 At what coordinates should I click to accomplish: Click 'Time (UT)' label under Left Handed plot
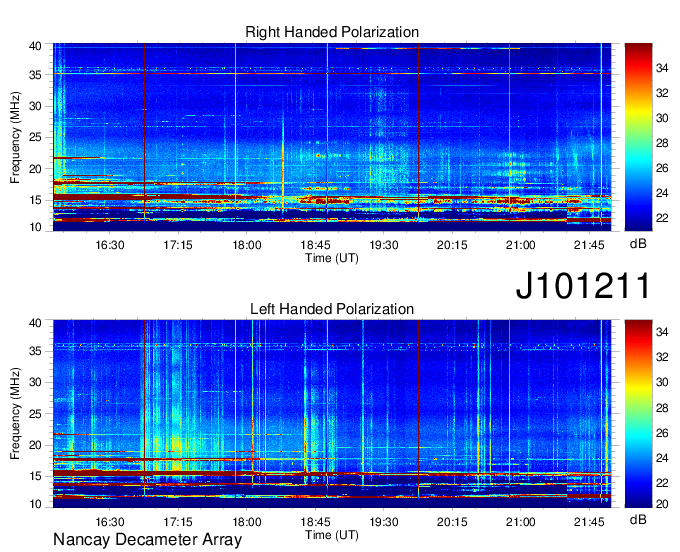click(x=332, y=535)
